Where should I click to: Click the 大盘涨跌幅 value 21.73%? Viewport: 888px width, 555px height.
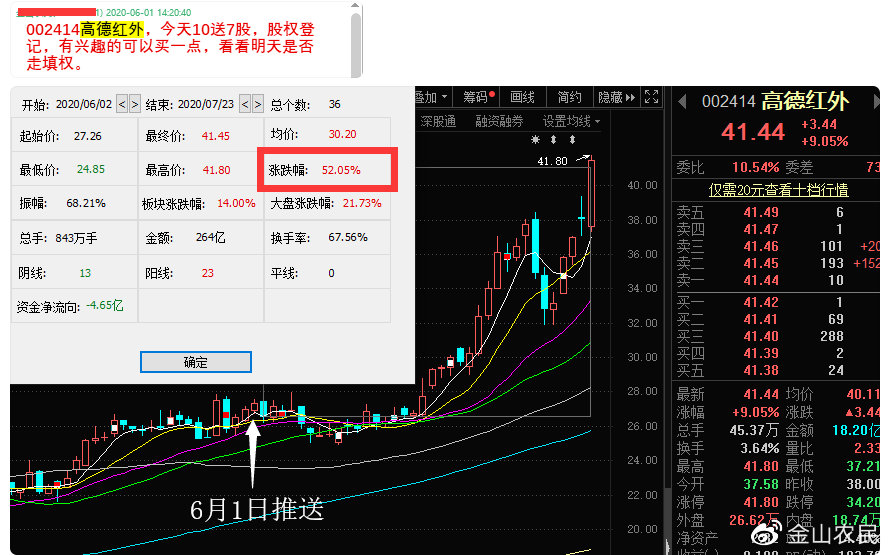pyautogui.click(x=362, y=203)
